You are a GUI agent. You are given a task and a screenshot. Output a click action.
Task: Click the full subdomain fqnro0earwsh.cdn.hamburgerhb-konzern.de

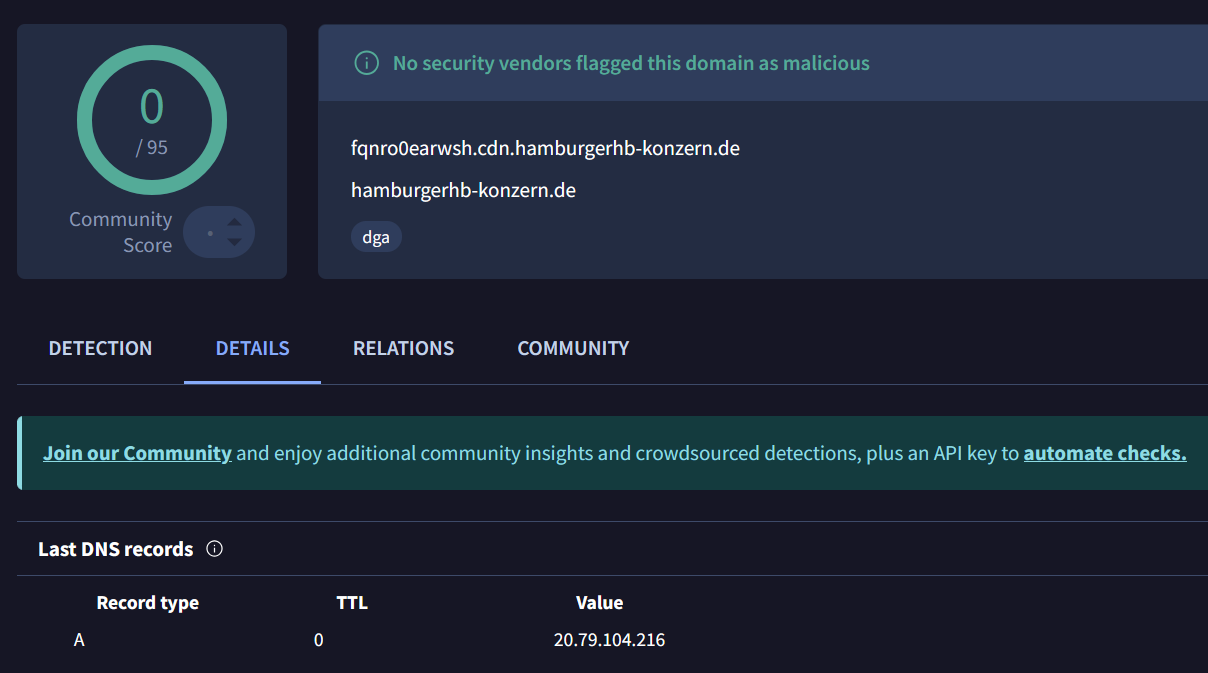pyautogui.click(x=545, y=149)
